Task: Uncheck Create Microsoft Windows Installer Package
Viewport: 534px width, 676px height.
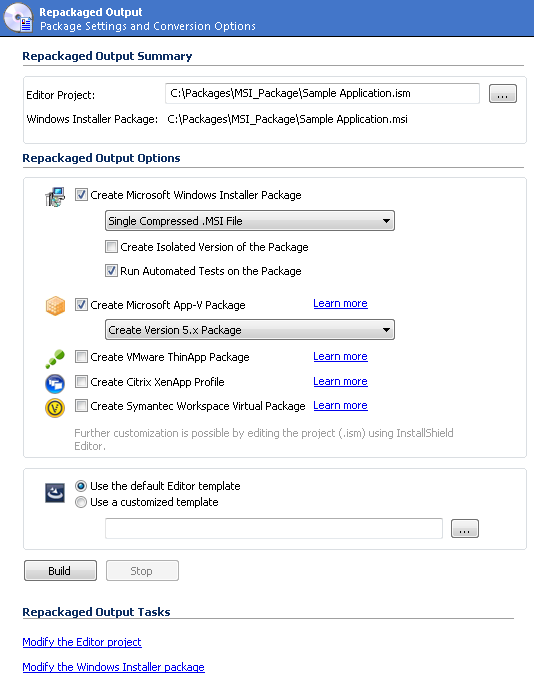Action: pos(81,195)
